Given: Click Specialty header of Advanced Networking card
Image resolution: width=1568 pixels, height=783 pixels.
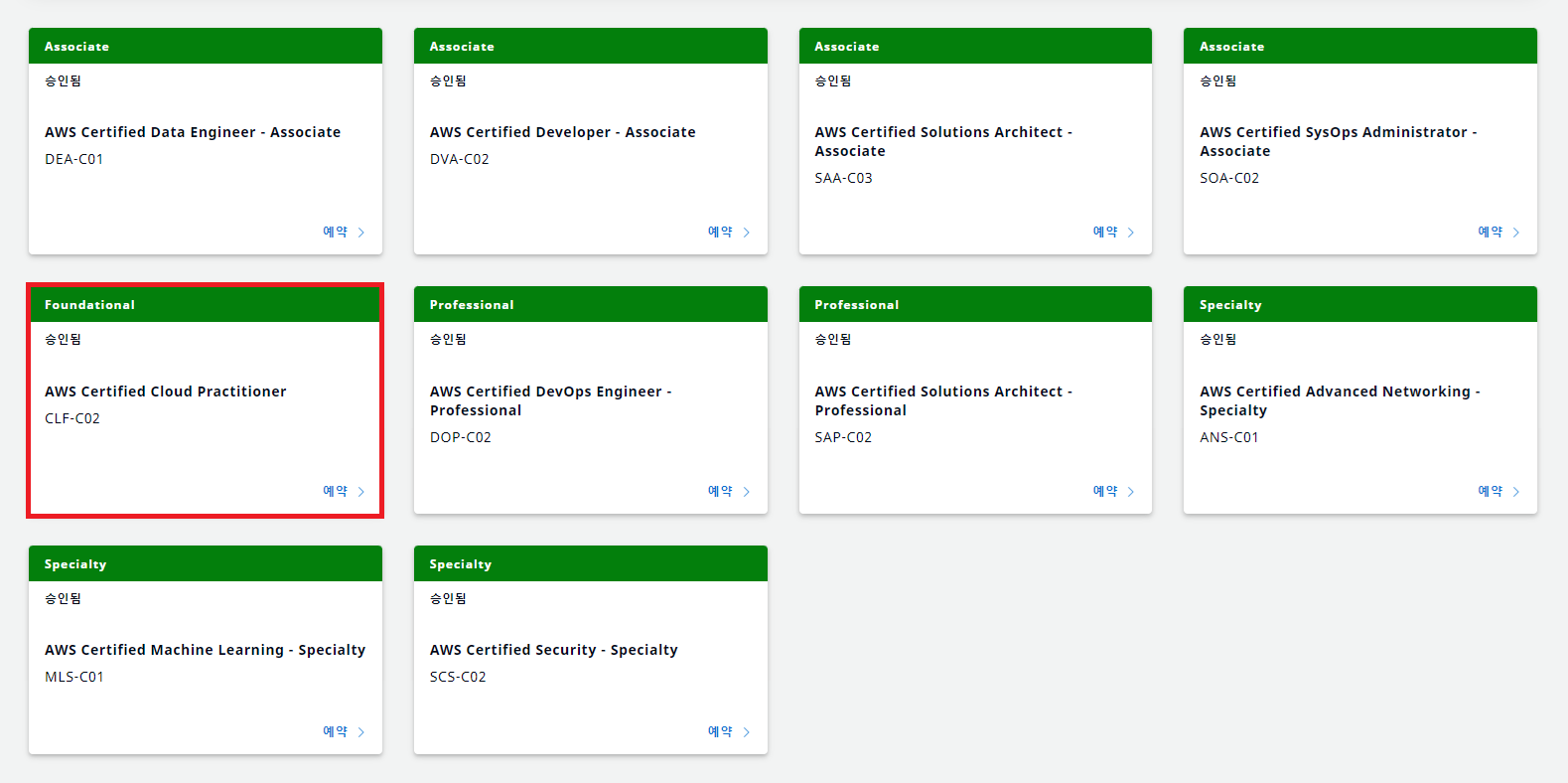Looking at the screenshot, I should pyautogui.click(x=1360, y=304).
